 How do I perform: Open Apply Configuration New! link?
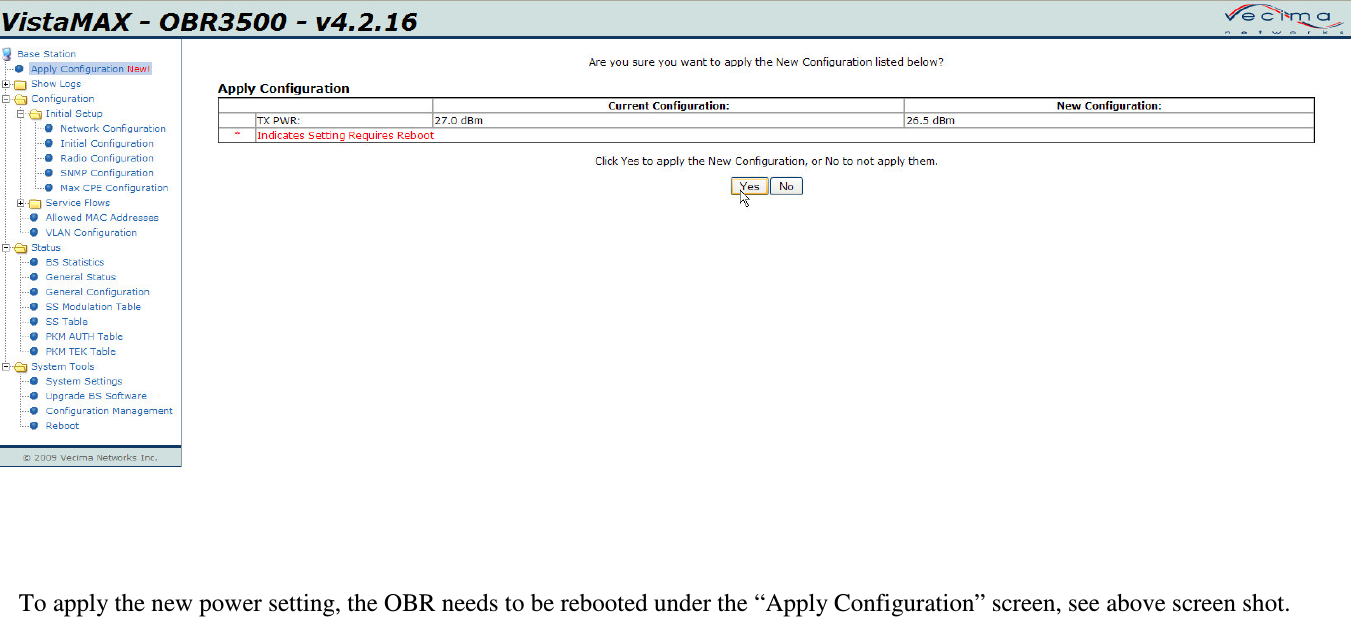[90, 69]
